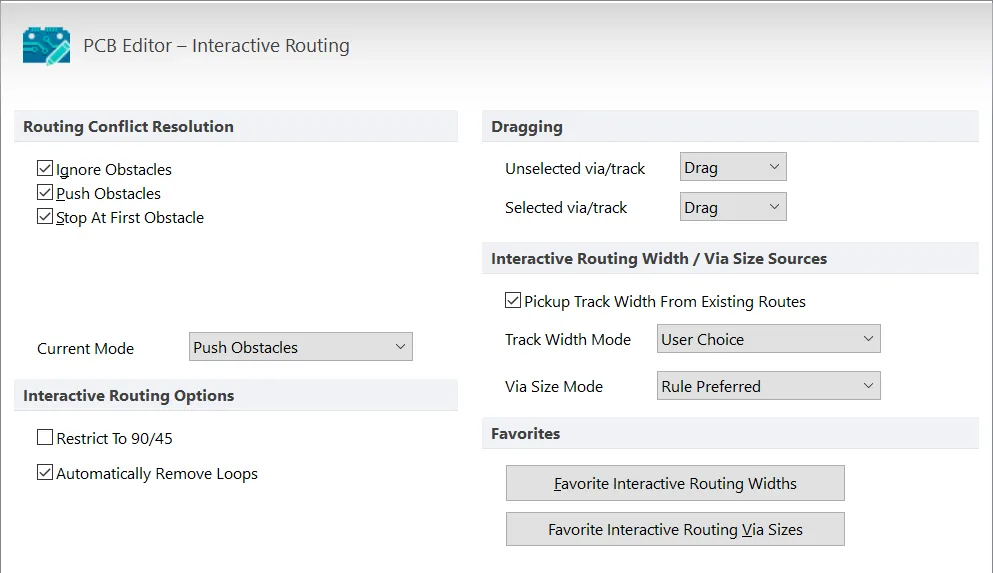Open the Selected via/track dropdown
993x573 pixels.
coord(732,207)
